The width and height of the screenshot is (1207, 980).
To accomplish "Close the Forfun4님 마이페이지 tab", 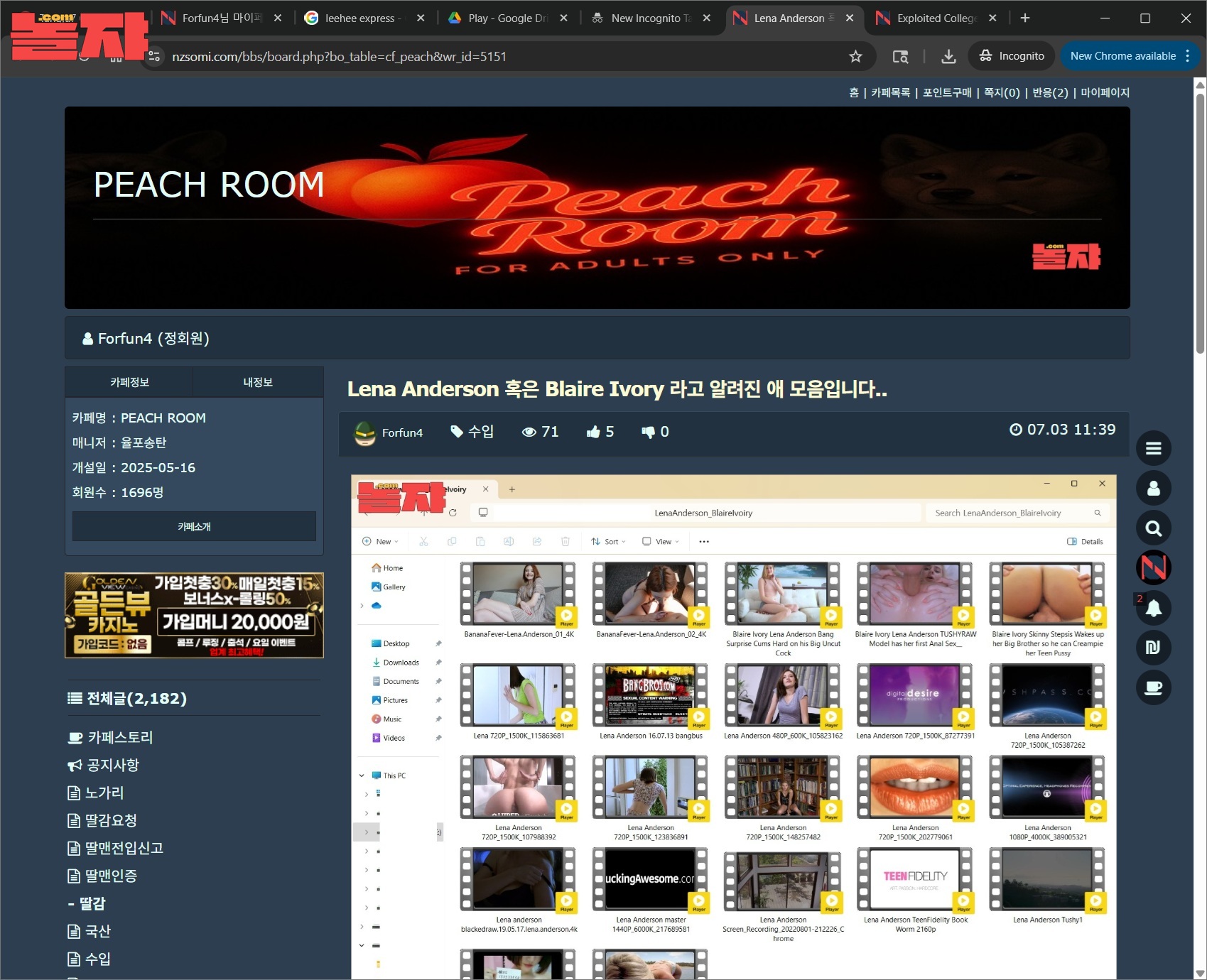I will click(278, 18).
